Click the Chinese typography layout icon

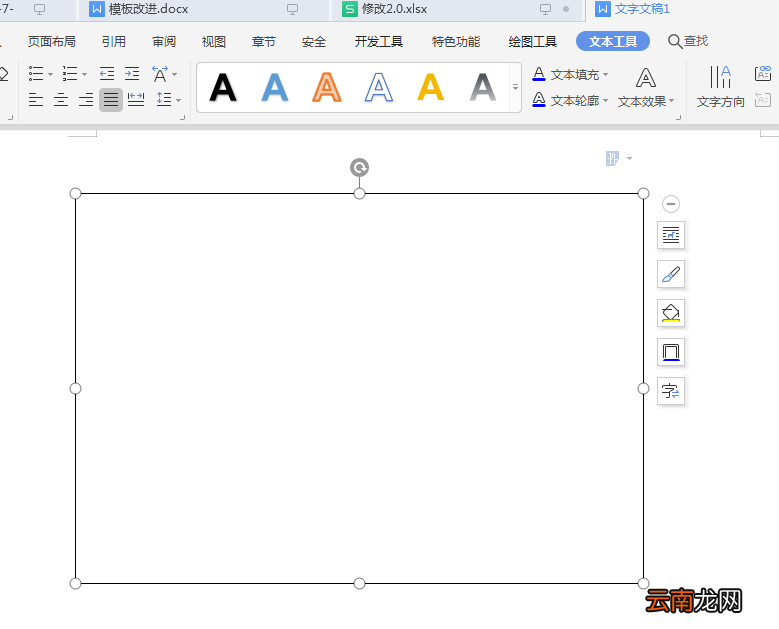click(160, 74)
